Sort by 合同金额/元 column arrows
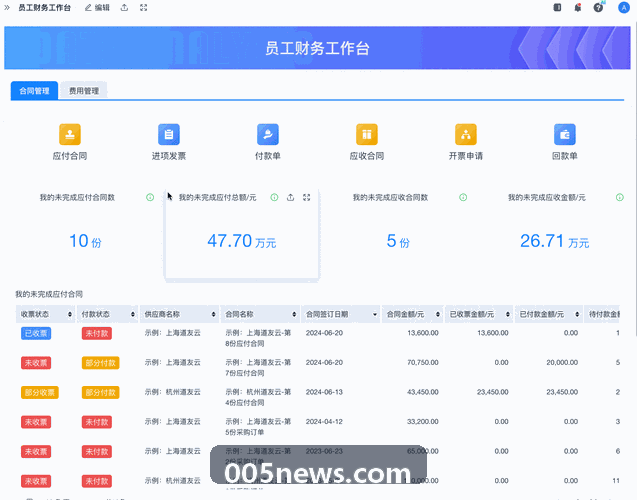 (x=438, y=314)
